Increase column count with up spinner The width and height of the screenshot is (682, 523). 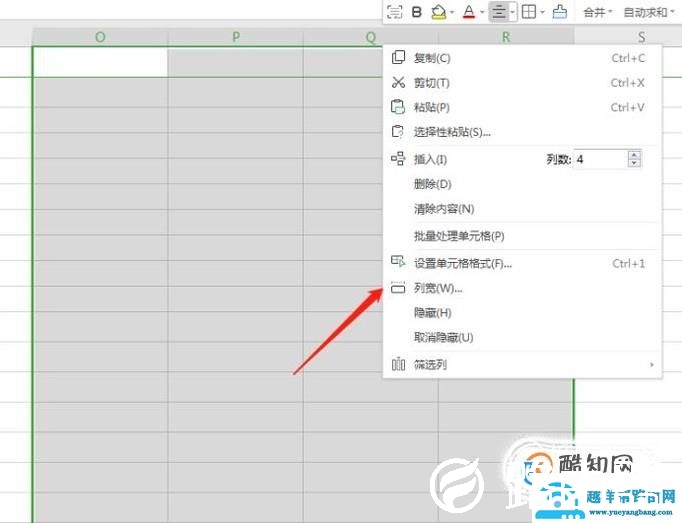pos(634,155)
